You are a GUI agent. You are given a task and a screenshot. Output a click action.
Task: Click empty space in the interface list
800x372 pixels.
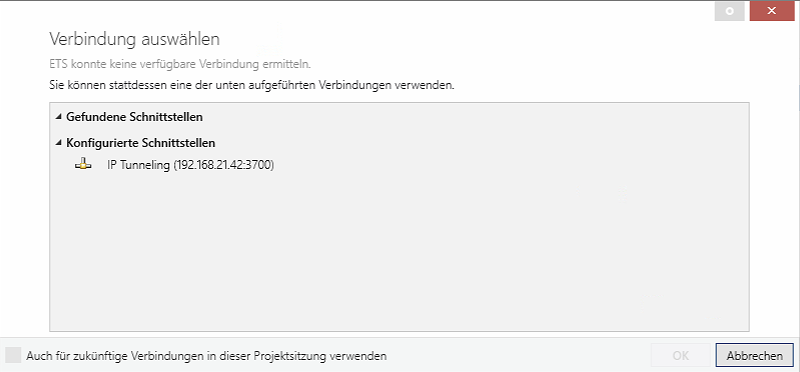click(x=399, y=250)
